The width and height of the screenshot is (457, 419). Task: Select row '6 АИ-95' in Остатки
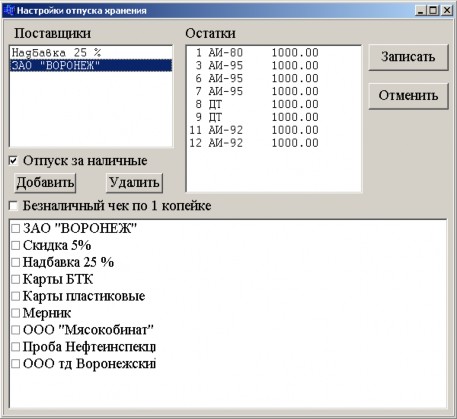click(273, 78)
